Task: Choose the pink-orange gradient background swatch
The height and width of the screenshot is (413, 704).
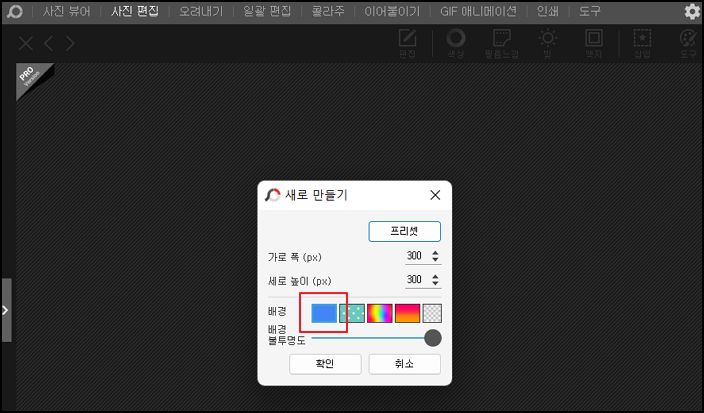Action: tap(408, 313)
